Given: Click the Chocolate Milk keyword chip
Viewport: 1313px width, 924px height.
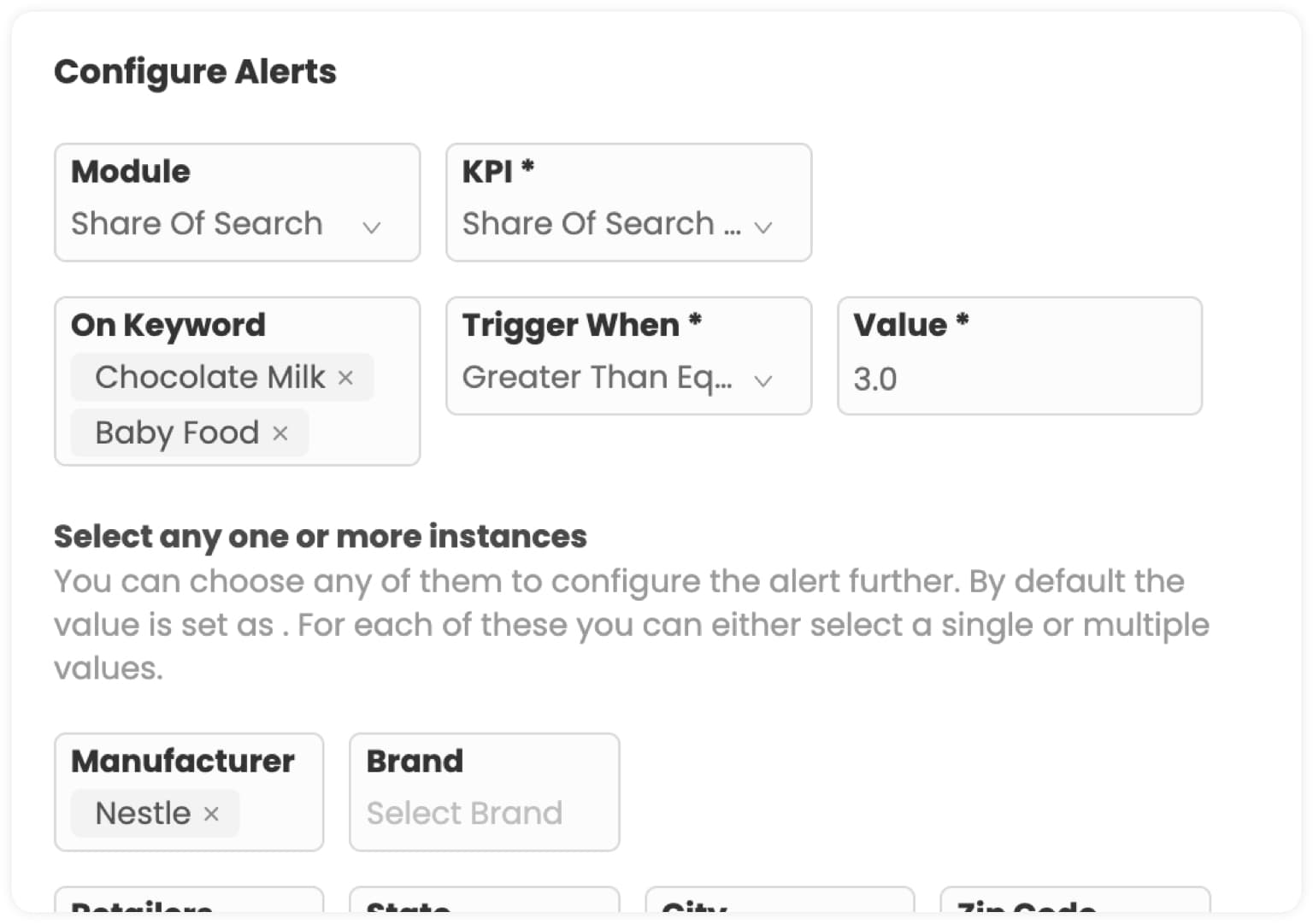Looking at the screenshot, I should point(210,377).
